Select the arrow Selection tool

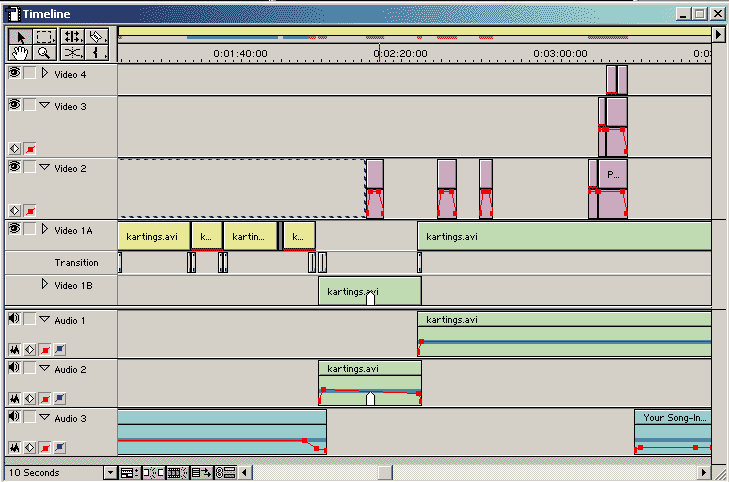pos(19,36)
